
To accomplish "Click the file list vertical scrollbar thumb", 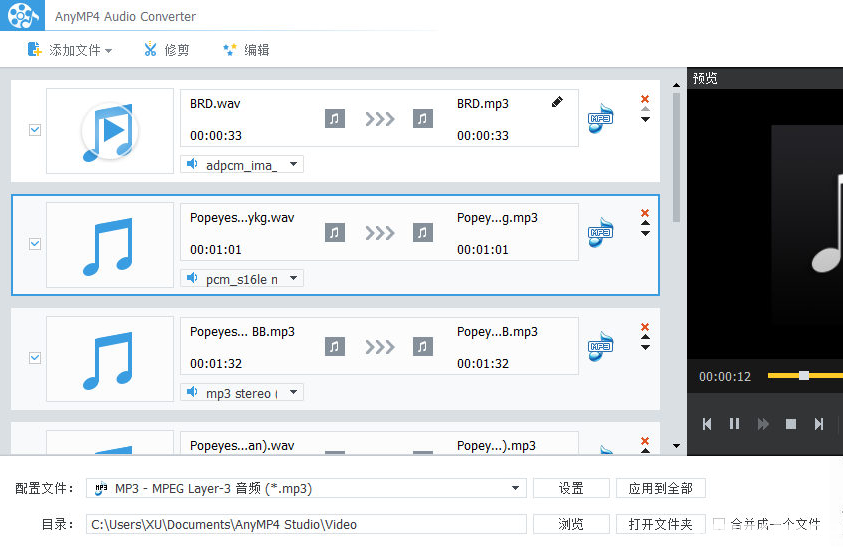I will pos(676,157).
